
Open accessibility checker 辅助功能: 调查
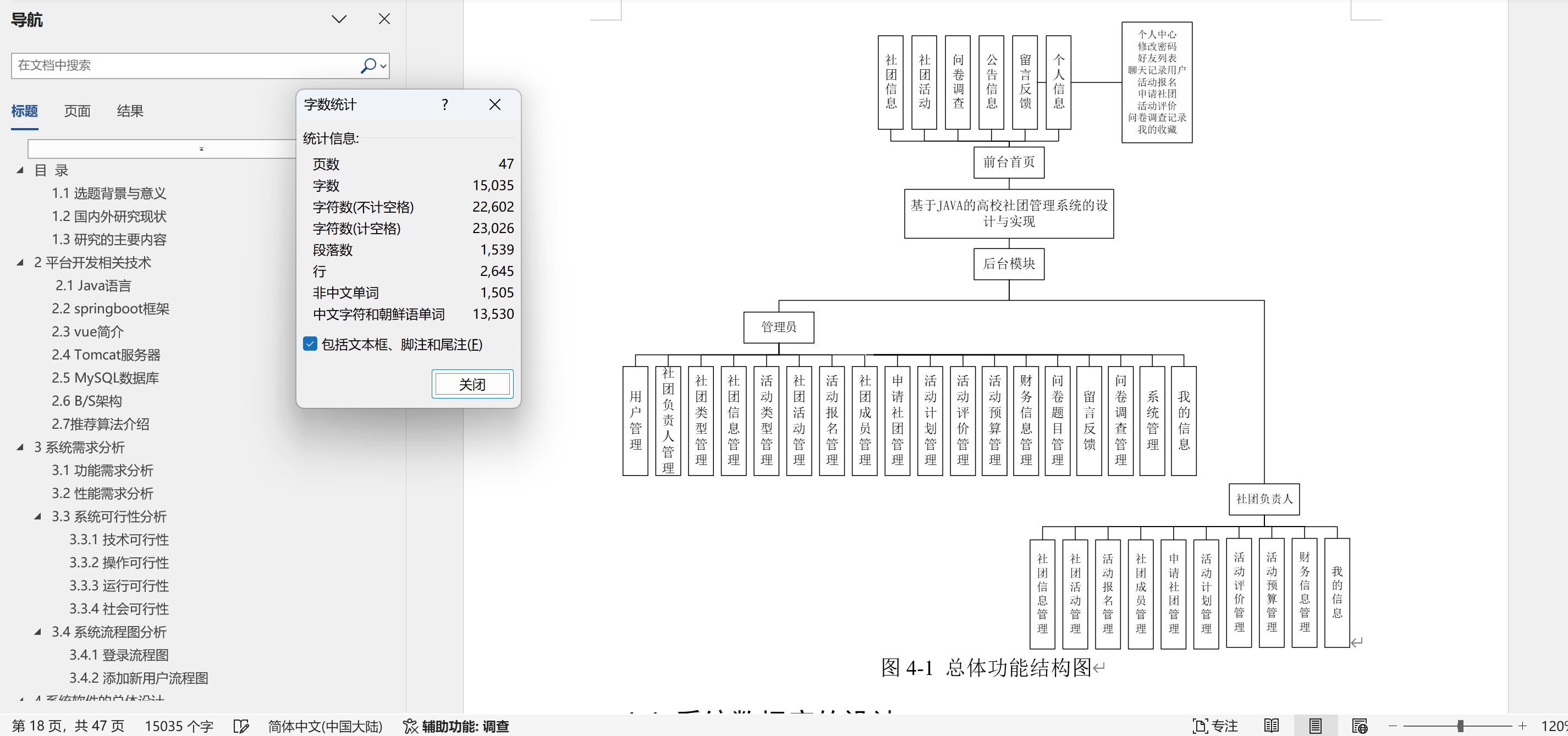pos(456,726)
